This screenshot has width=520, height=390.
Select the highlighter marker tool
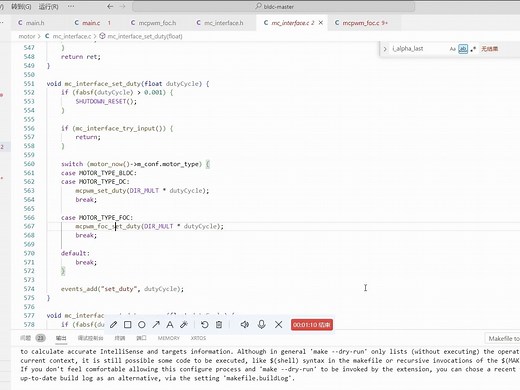[184, 324]
